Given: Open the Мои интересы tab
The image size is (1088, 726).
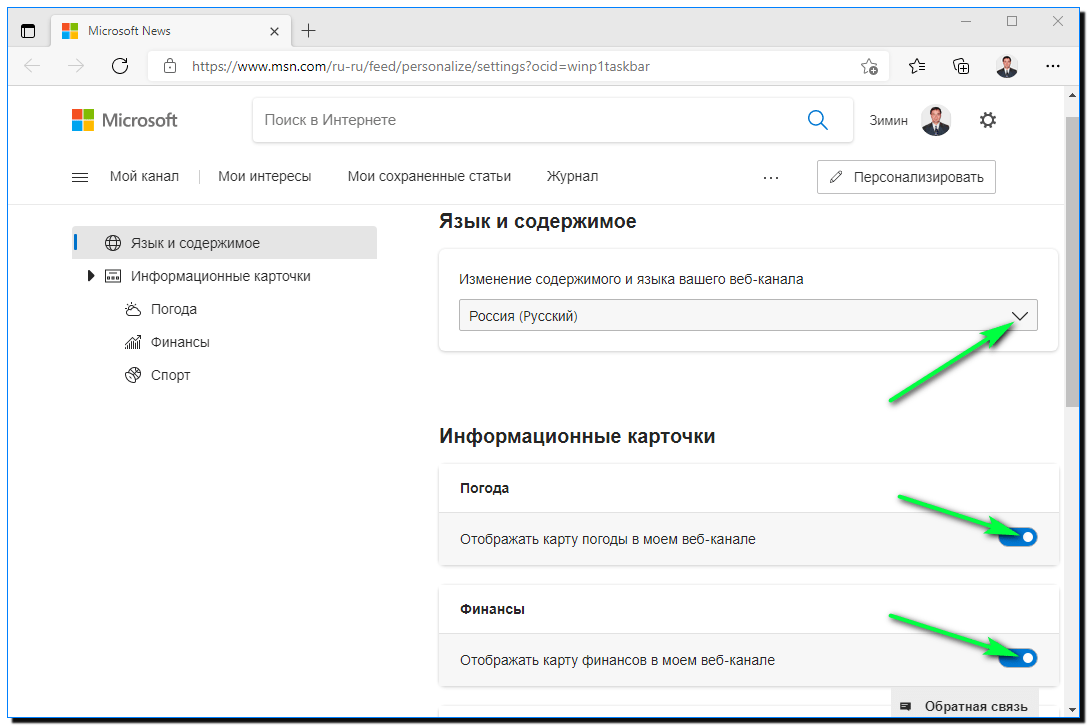Looking at the screenshot, I should tap(265, 176).
